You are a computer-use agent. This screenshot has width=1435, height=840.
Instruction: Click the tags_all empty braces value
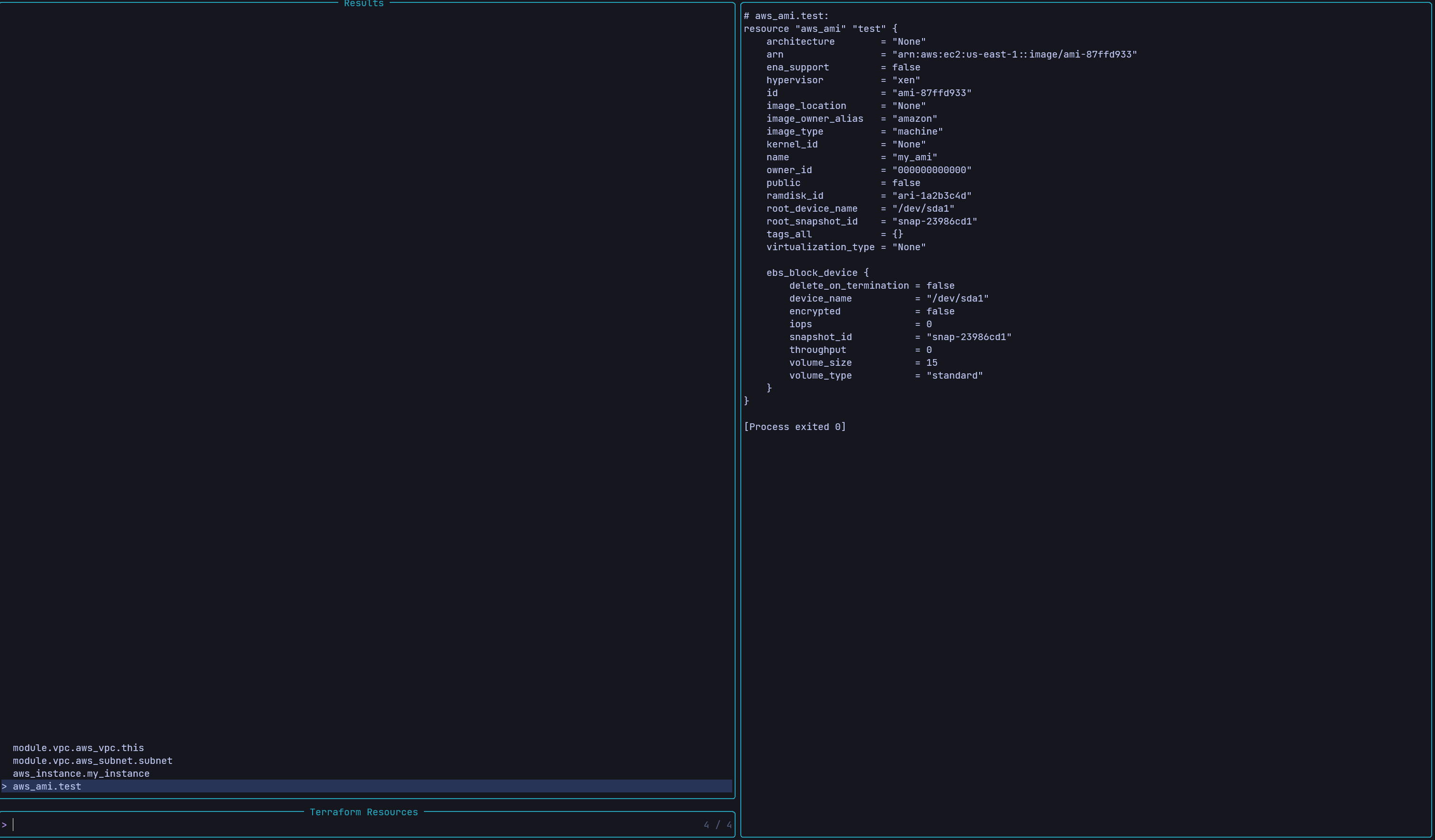coord(897,234)
